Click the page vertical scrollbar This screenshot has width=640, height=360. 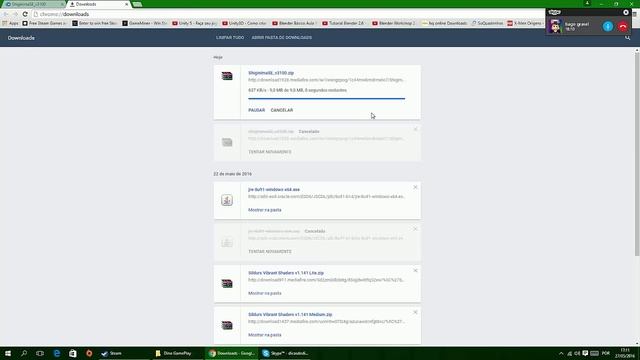point(637,155)
